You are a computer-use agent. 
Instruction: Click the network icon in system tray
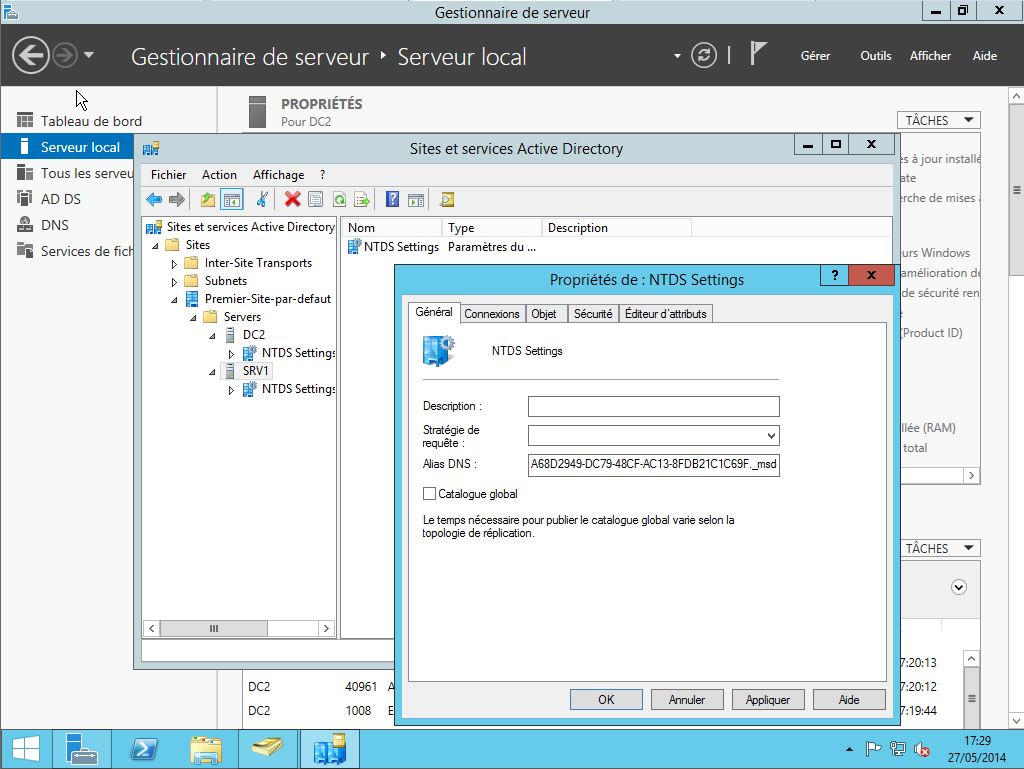click(x=898, y=749)
